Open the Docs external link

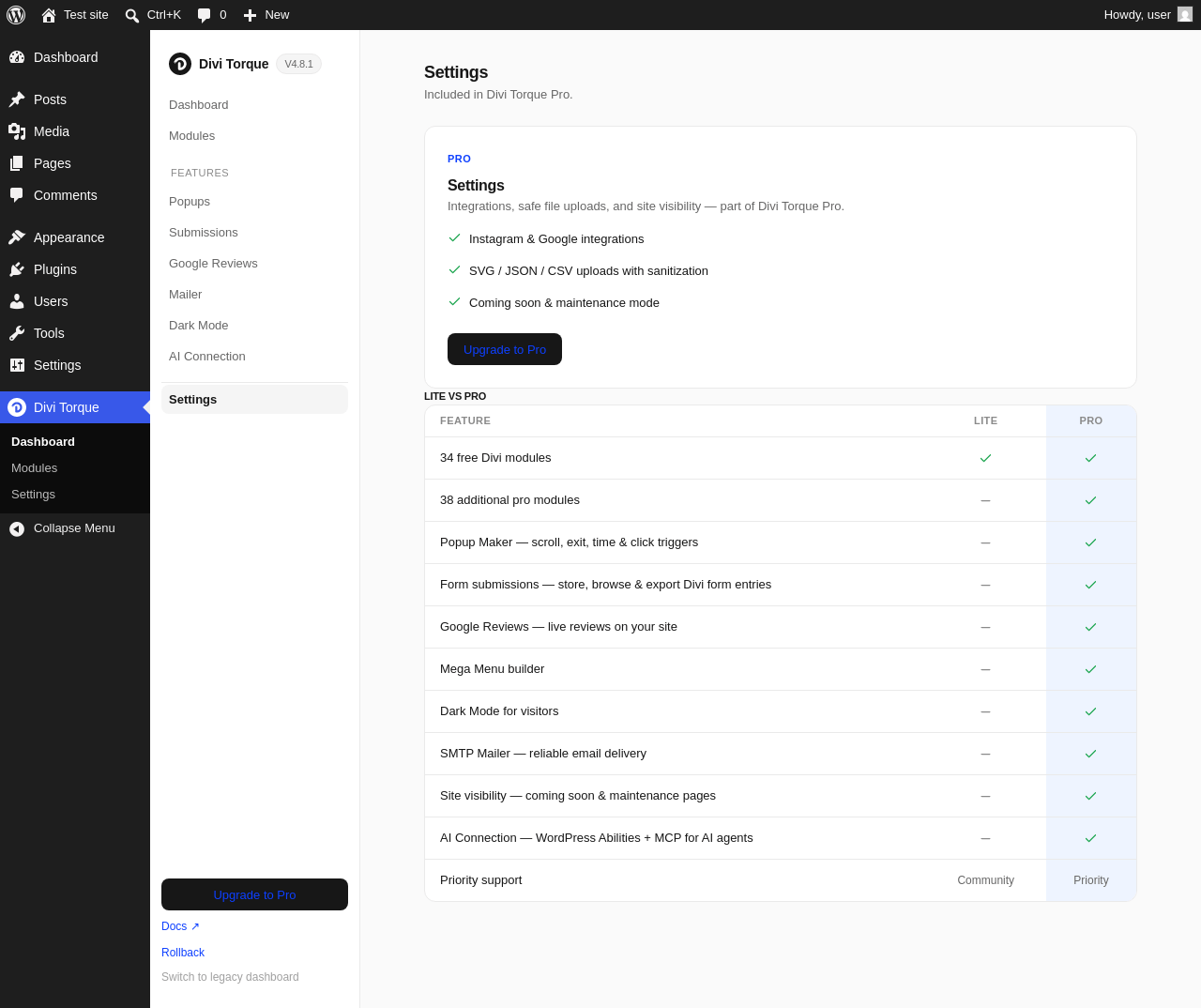180,926
